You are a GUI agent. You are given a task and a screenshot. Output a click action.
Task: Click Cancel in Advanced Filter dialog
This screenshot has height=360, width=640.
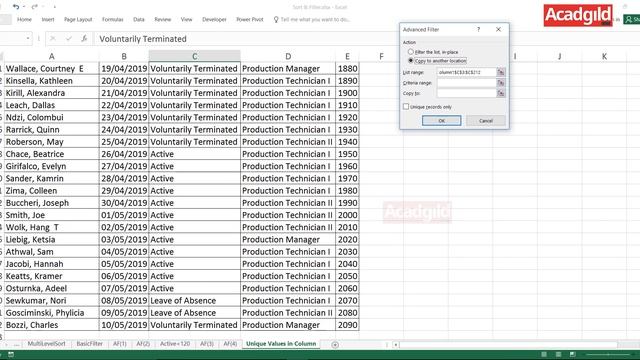point(486,120)
